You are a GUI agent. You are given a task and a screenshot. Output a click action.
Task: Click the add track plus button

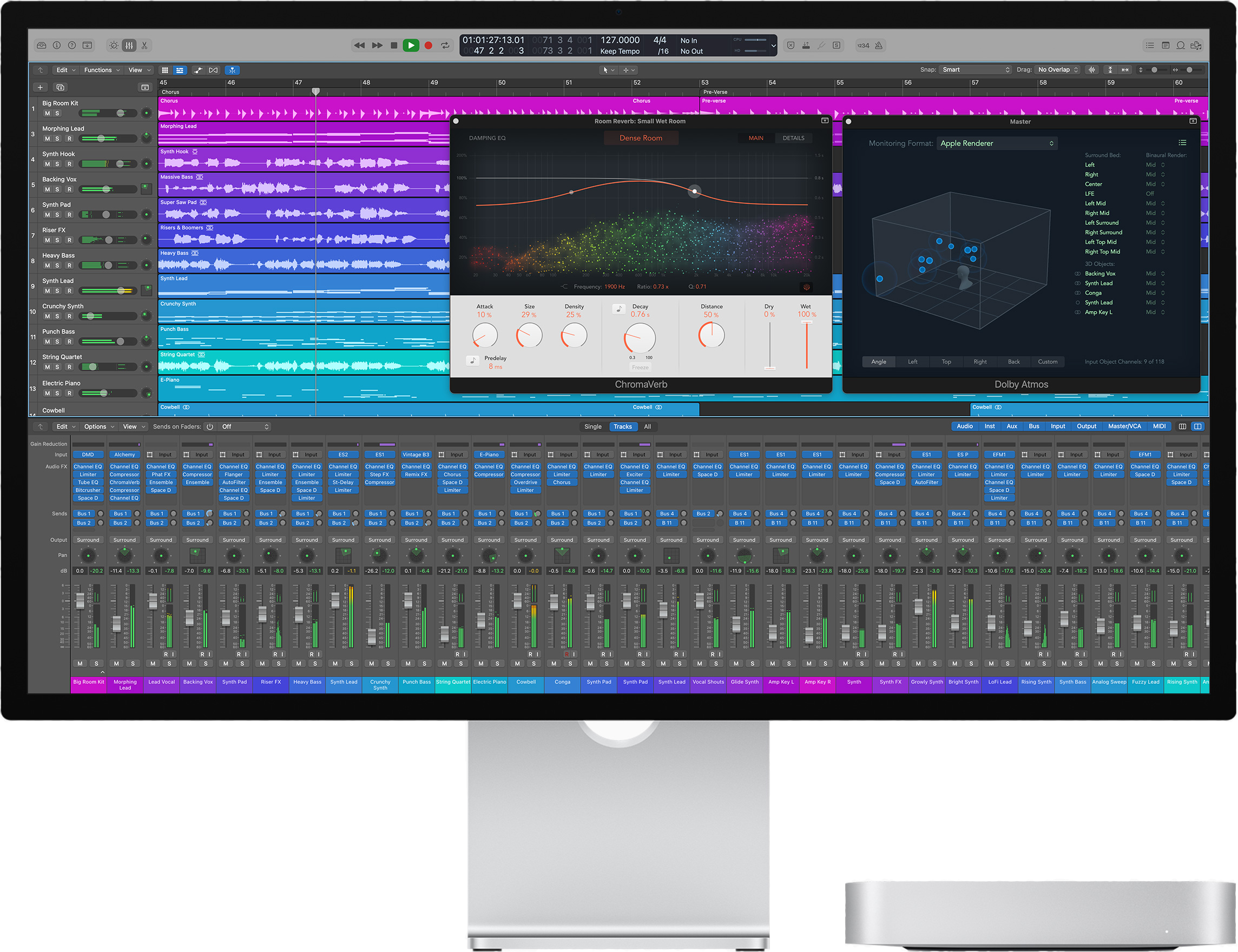40,87
